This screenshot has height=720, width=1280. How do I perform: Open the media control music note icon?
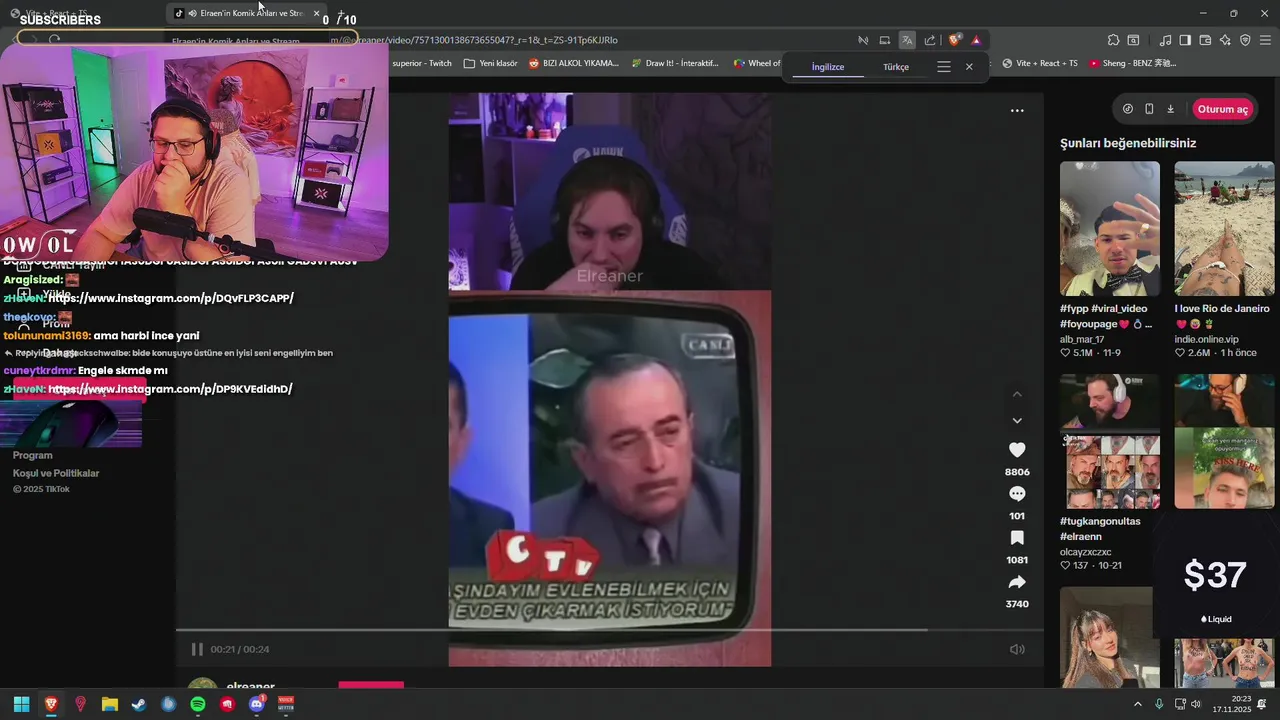coord(1165,40)
